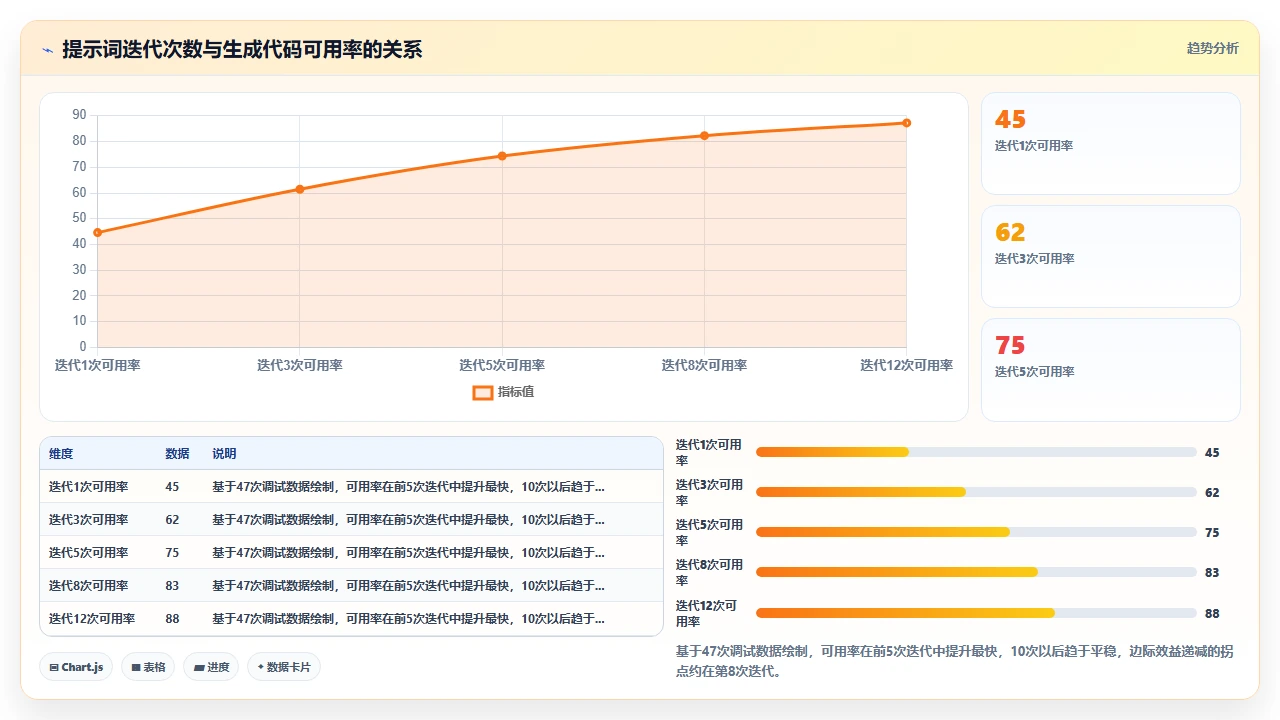Click the x-axis label 迭代8次可用率
Viewport: 1280px width, 720px height.
pos(704,365)
